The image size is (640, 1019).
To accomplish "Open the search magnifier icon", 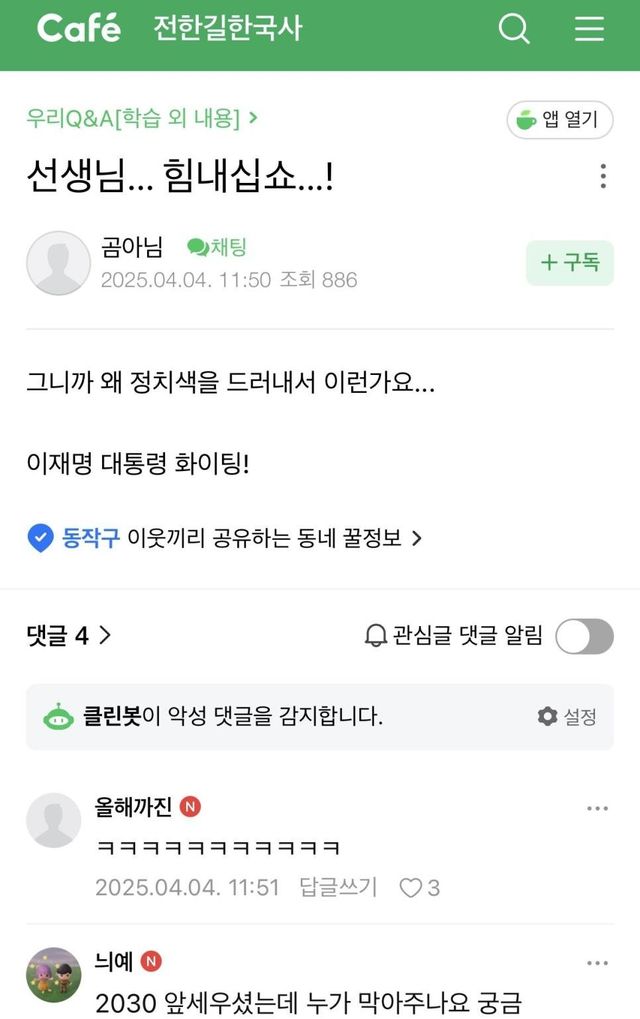I will click(514, 29).
